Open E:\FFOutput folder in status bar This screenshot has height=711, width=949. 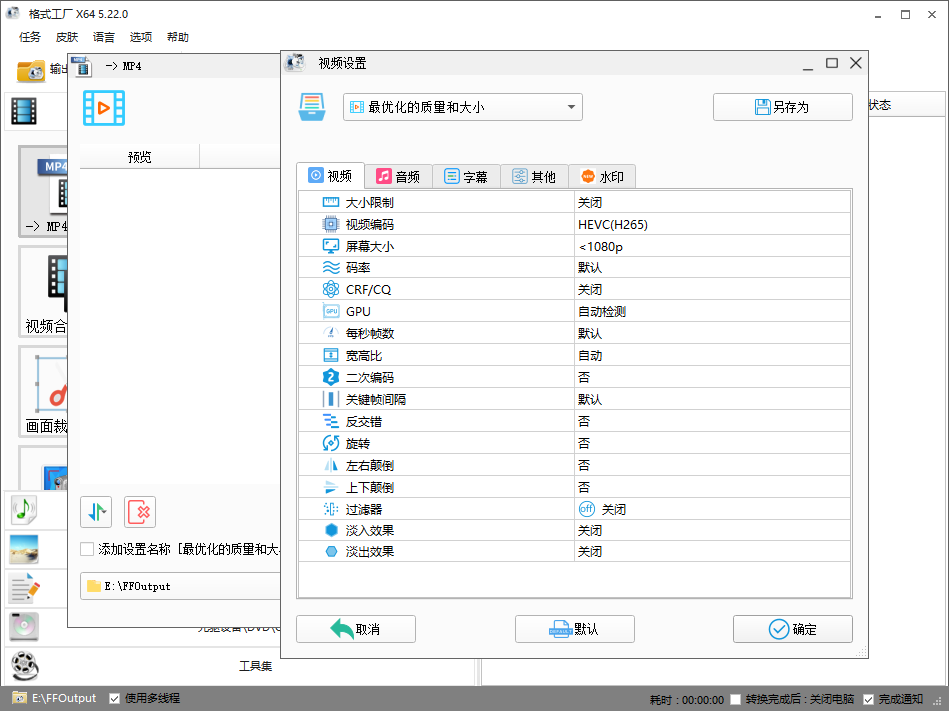tap(55, 698)
